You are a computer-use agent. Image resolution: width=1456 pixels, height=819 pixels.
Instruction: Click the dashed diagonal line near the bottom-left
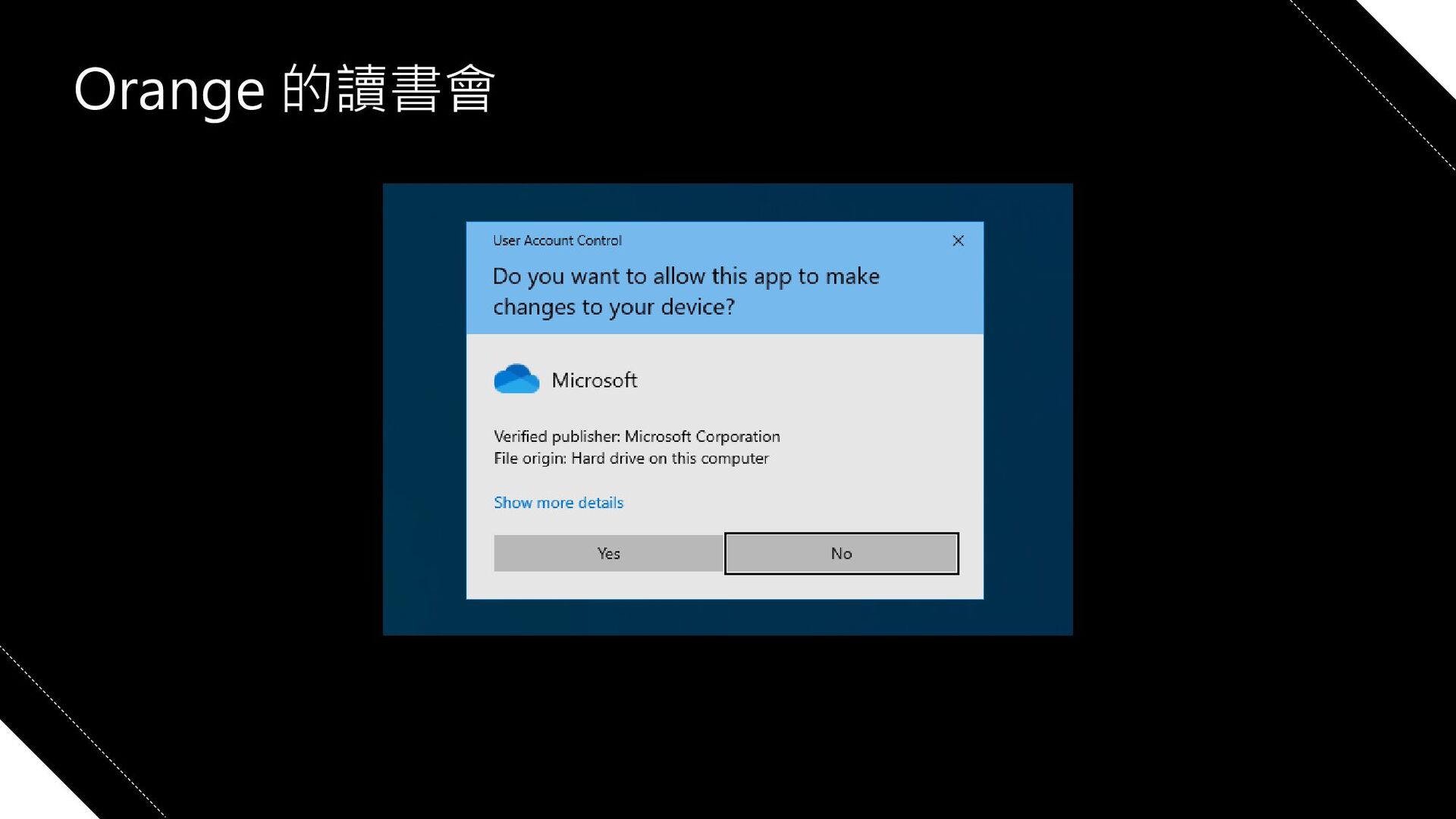coord(82,732)
